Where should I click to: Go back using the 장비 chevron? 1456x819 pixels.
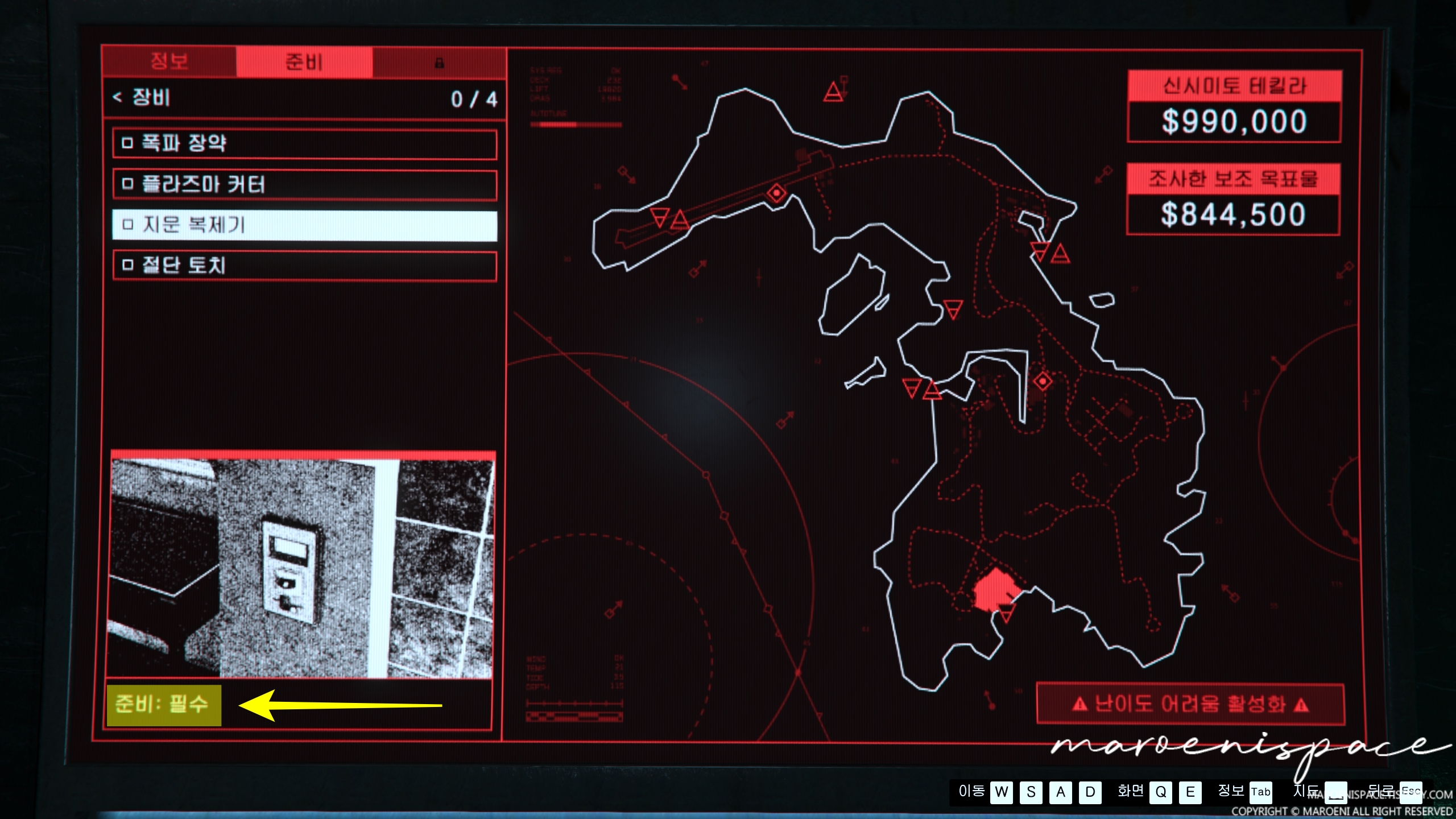pyautogui.click(x=118, y=97)
